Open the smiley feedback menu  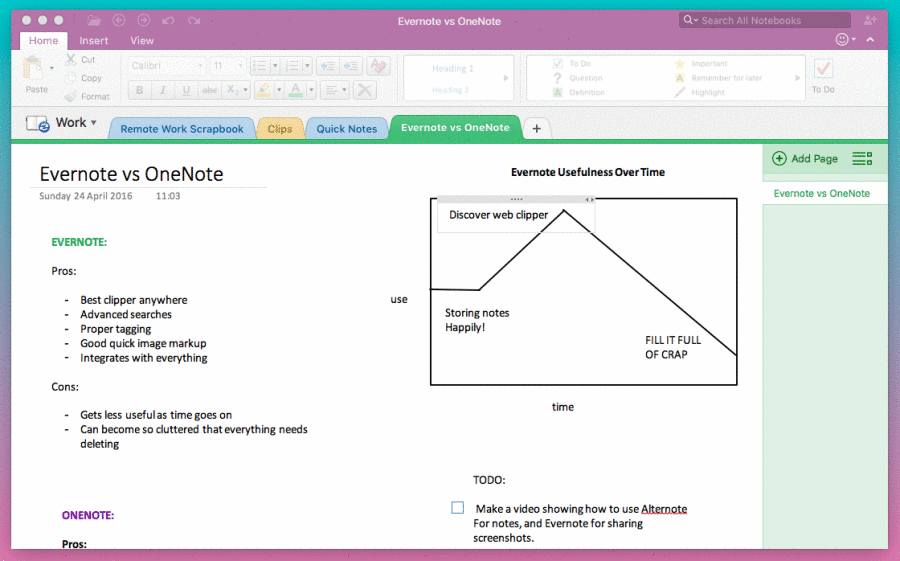pos(845,40)
